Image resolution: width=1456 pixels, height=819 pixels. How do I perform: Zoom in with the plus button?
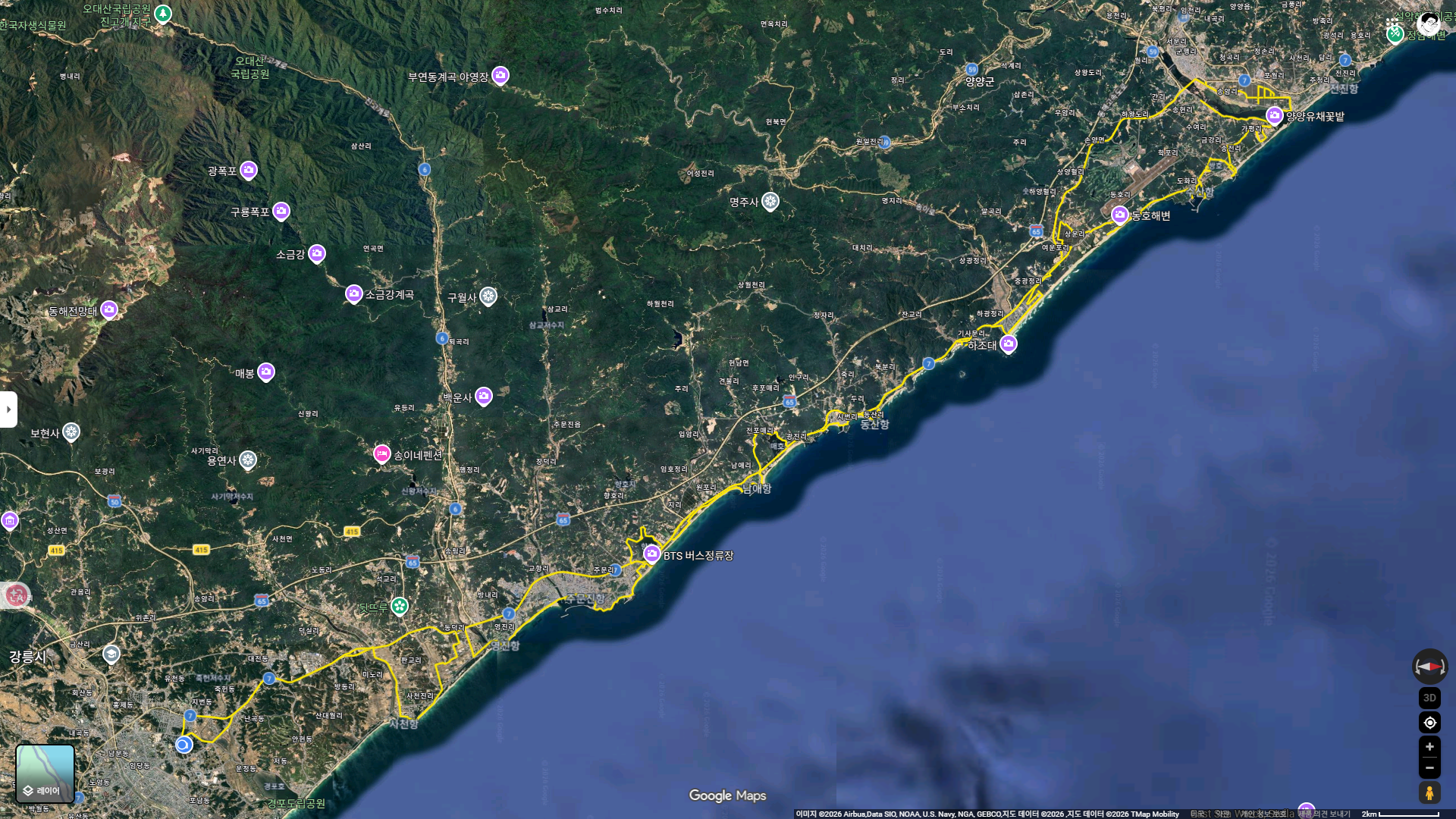tap(1429, 747)
